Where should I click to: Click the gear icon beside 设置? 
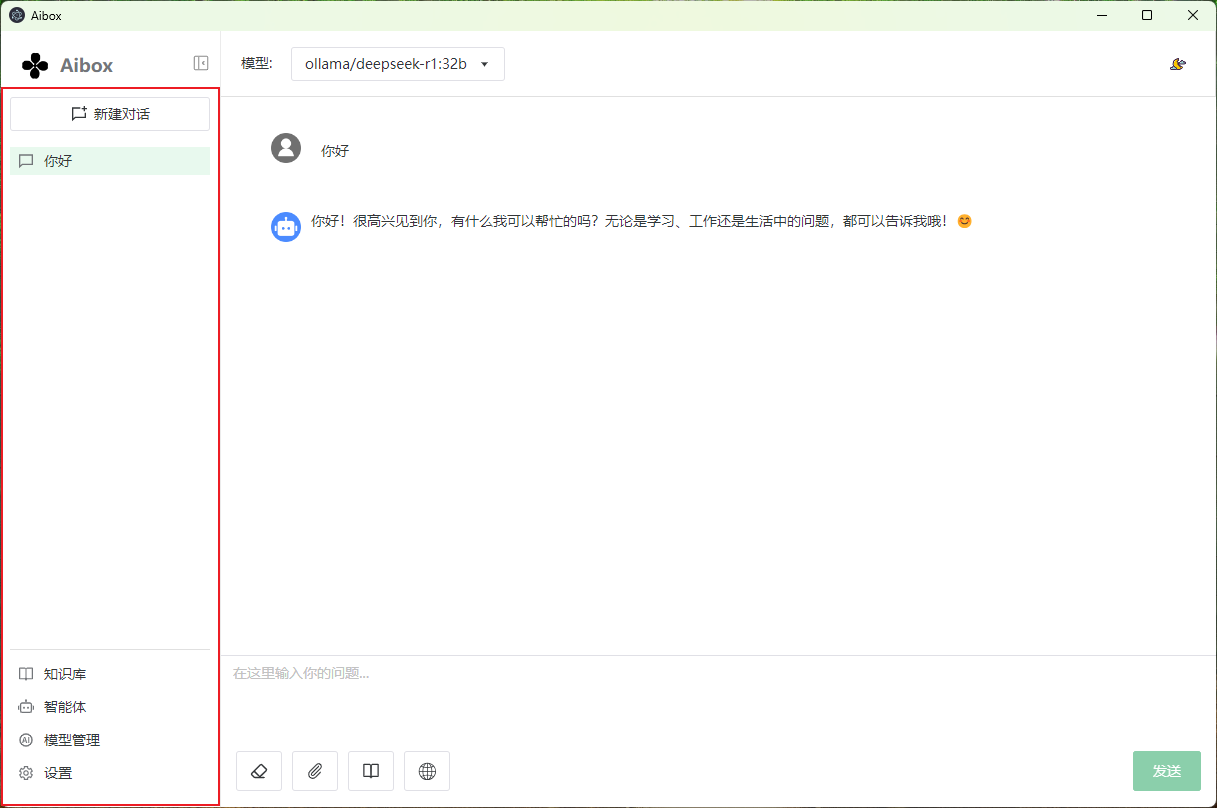(x=26, y=773)
